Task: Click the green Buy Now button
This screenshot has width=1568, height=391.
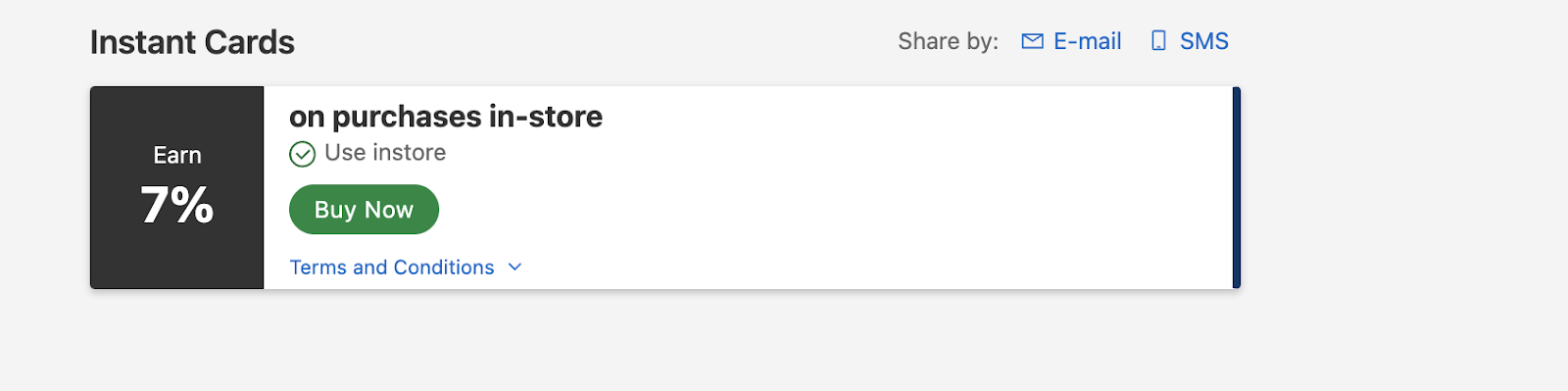Action: (x=364, y=210)
